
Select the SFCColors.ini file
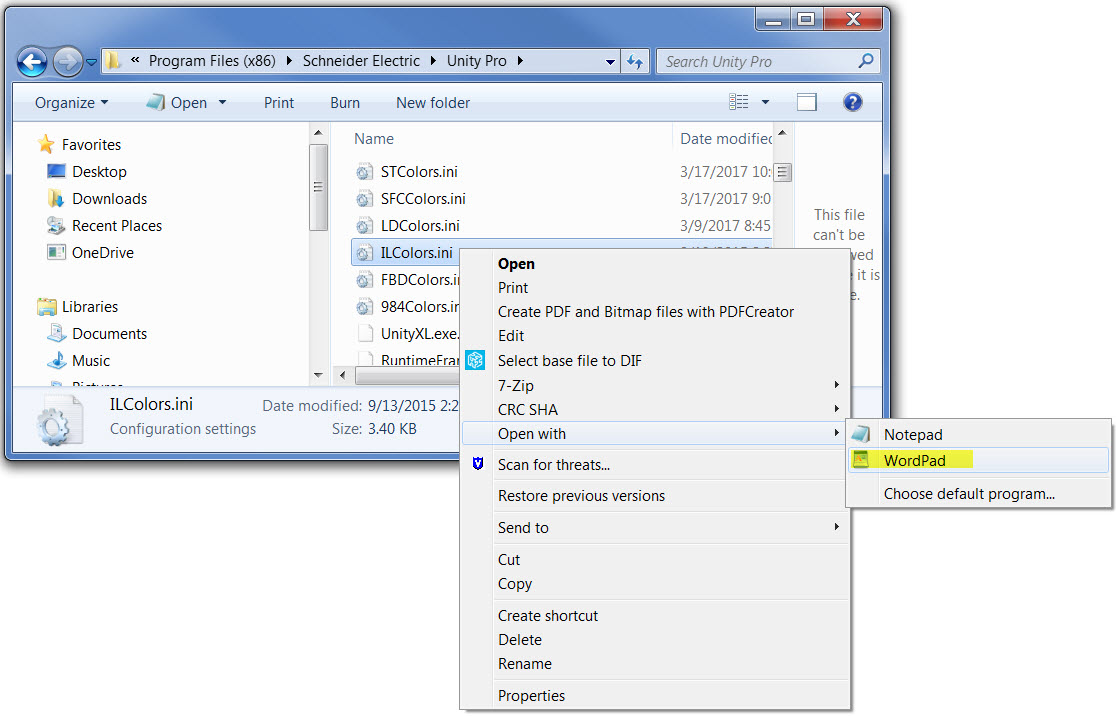click(x=411, y=199)
